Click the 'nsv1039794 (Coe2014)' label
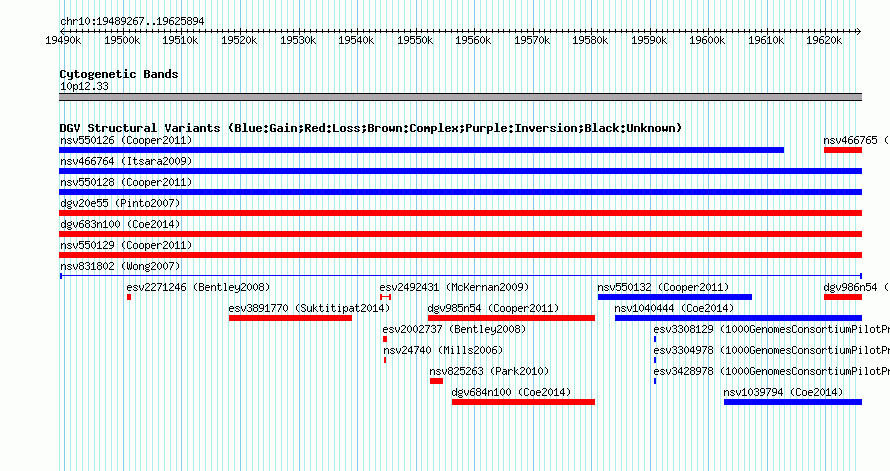The height and width of the screenshot is (471, 890). coord(783,392)
